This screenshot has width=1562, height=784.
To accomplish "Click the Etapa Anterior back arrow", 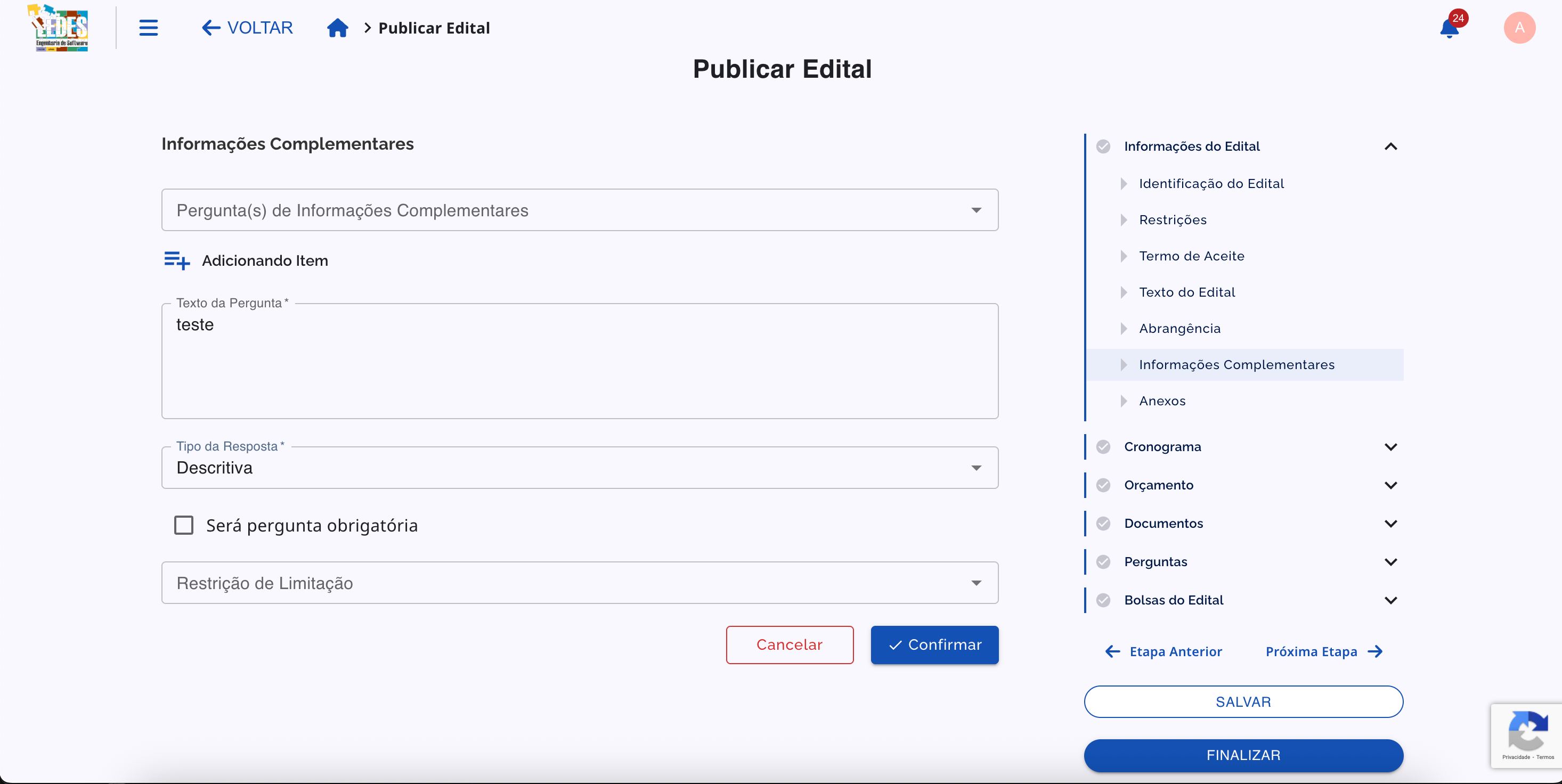I will 1112,651.
